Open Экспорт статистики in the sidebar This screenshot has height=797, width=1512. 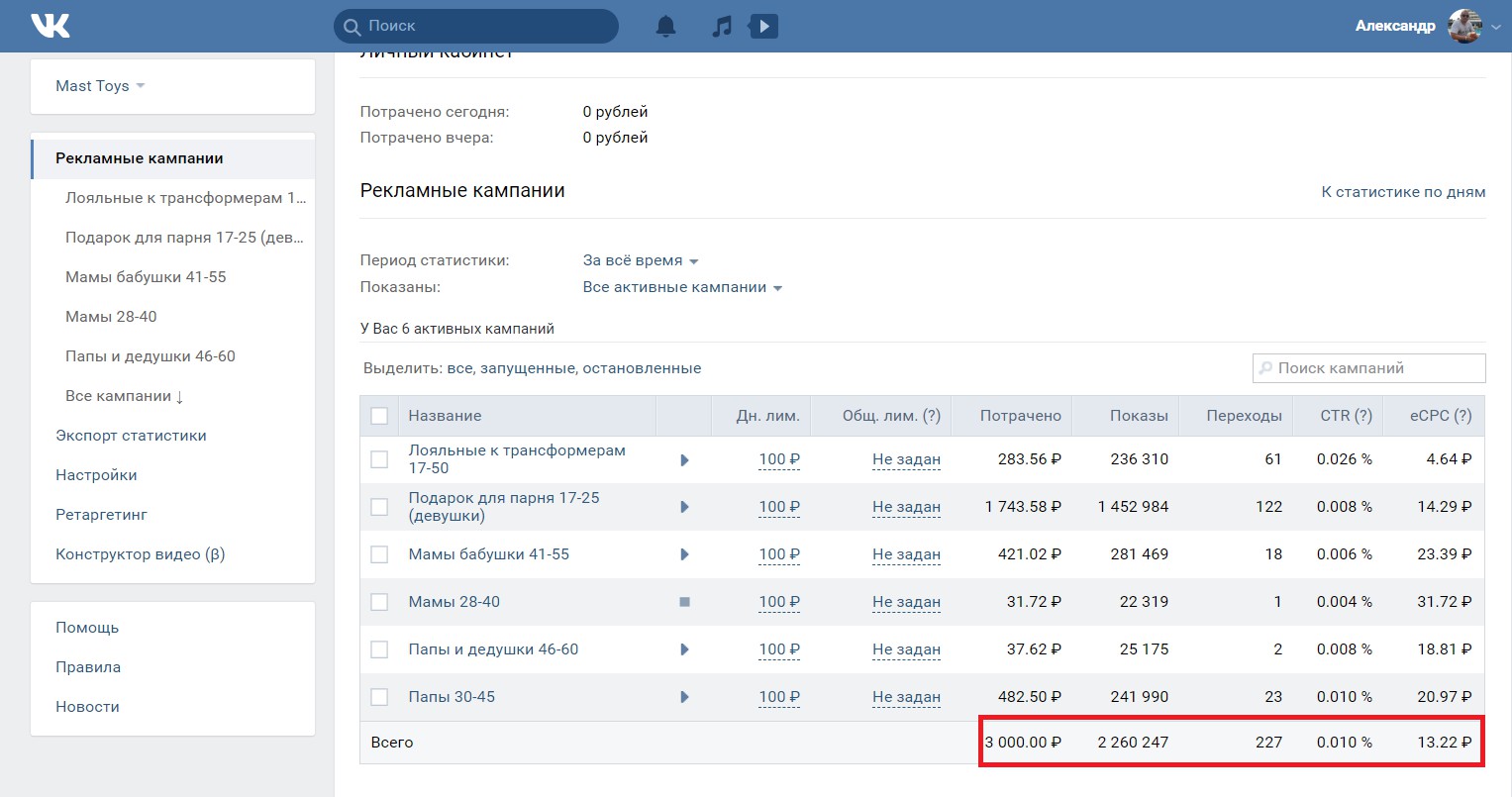point(131,436)
